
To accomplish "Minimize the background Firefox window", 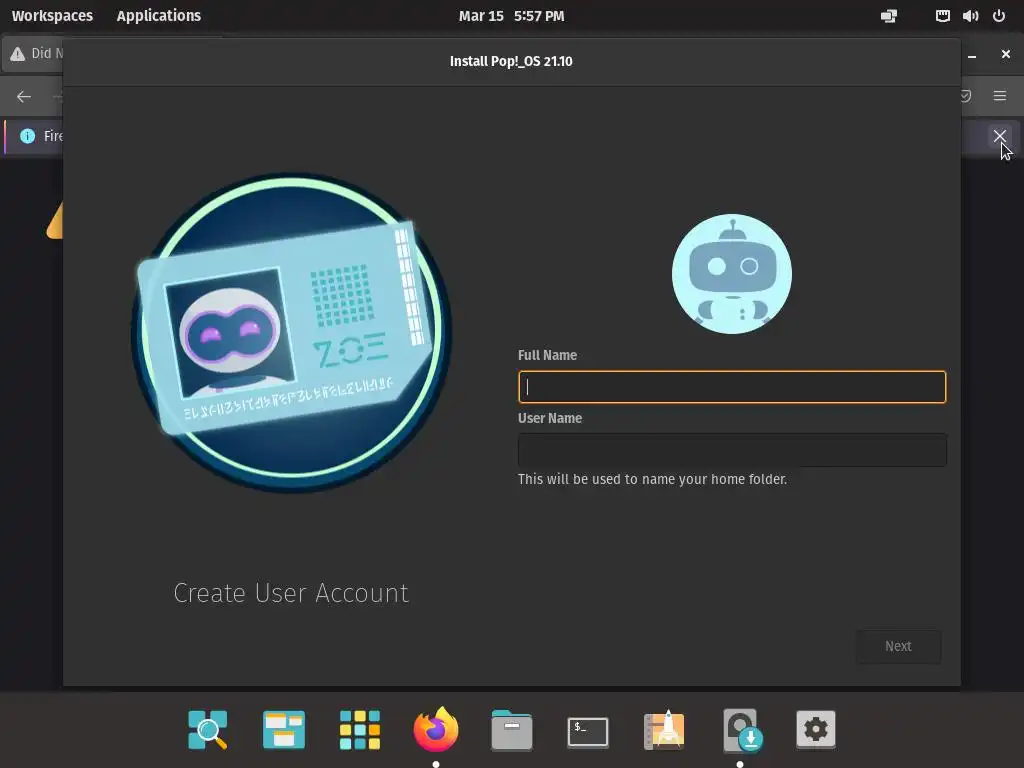I will pos(972,55).
